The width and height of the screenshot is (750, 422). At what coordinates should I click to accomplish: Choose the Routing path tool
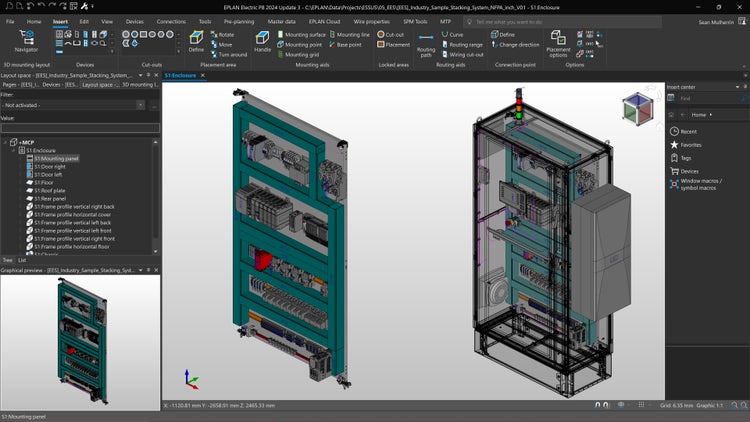426,40
